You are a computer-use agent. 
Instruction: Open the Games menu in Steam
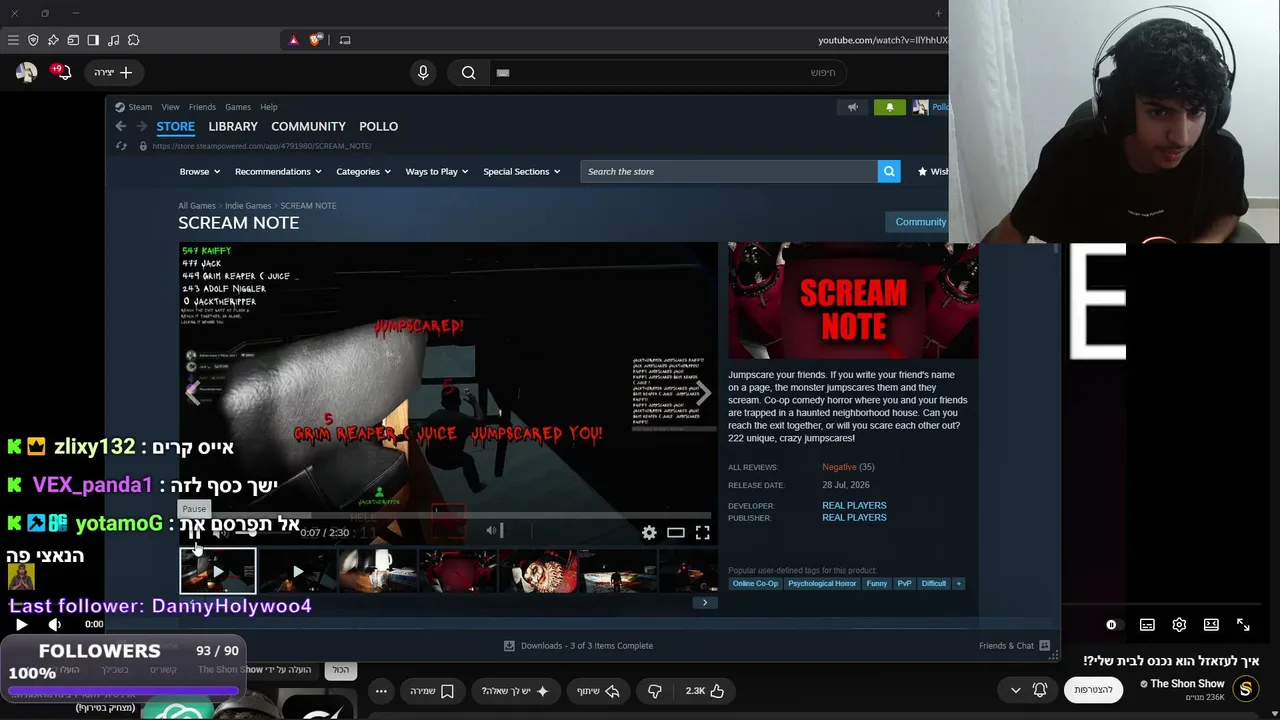[x=238, y=107]
